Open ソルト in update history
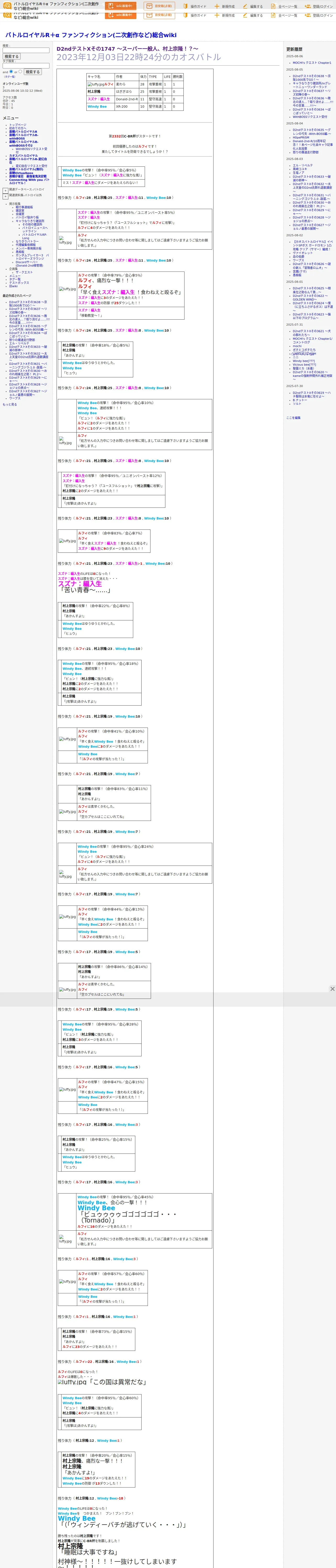The image size is (336, 1568). point(297,403)
